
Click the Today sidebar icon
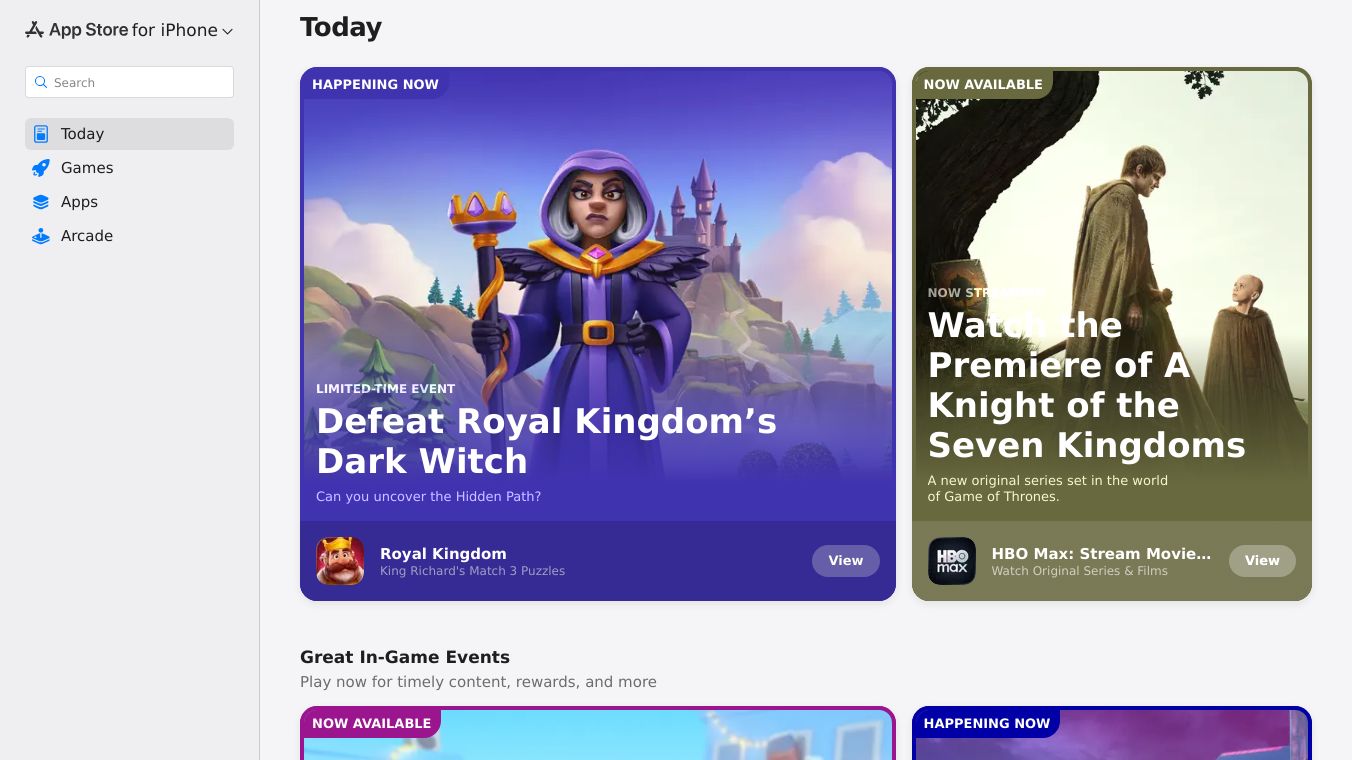coord(41,134)
